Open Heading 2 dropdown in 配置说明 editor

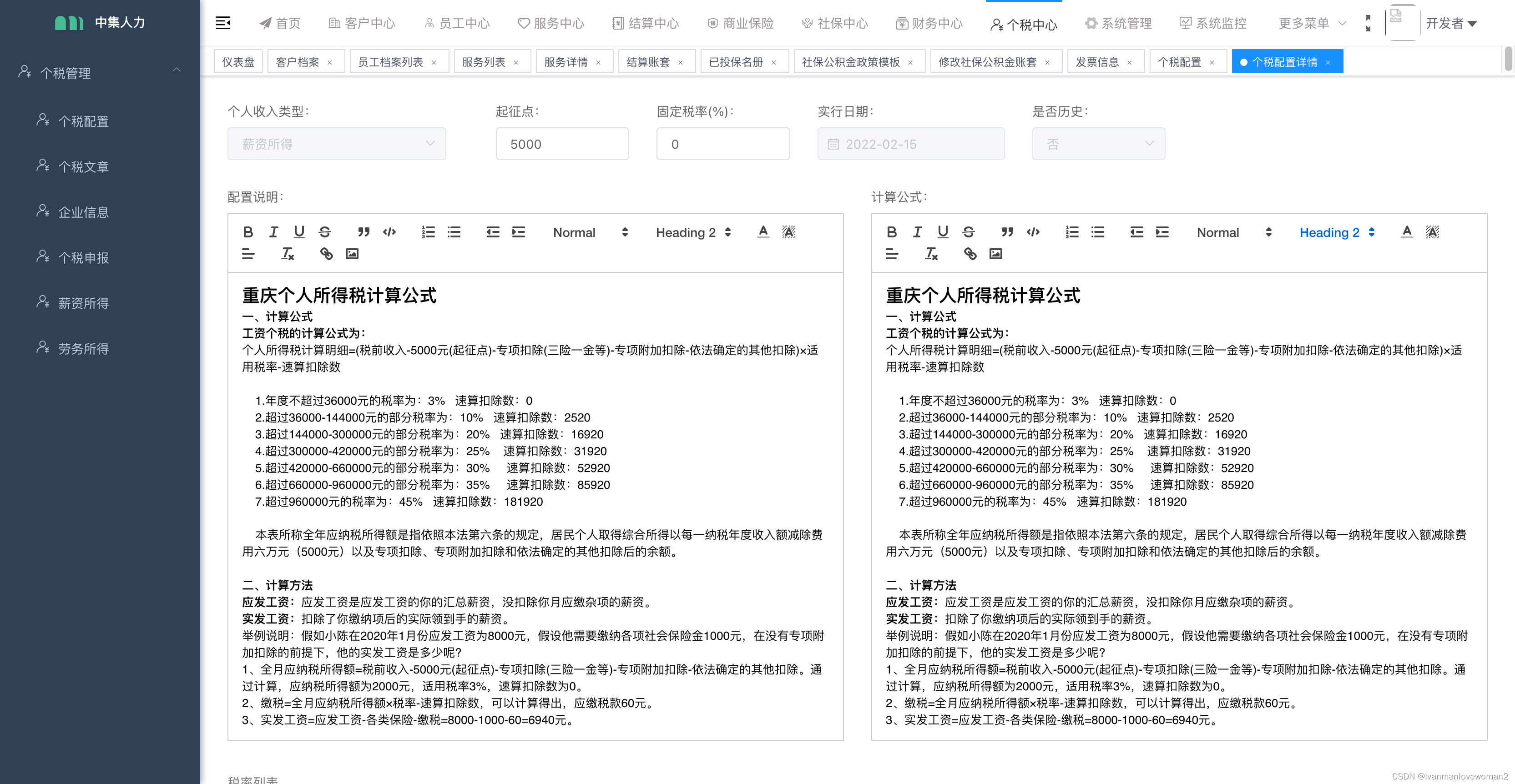click(693, 233)
